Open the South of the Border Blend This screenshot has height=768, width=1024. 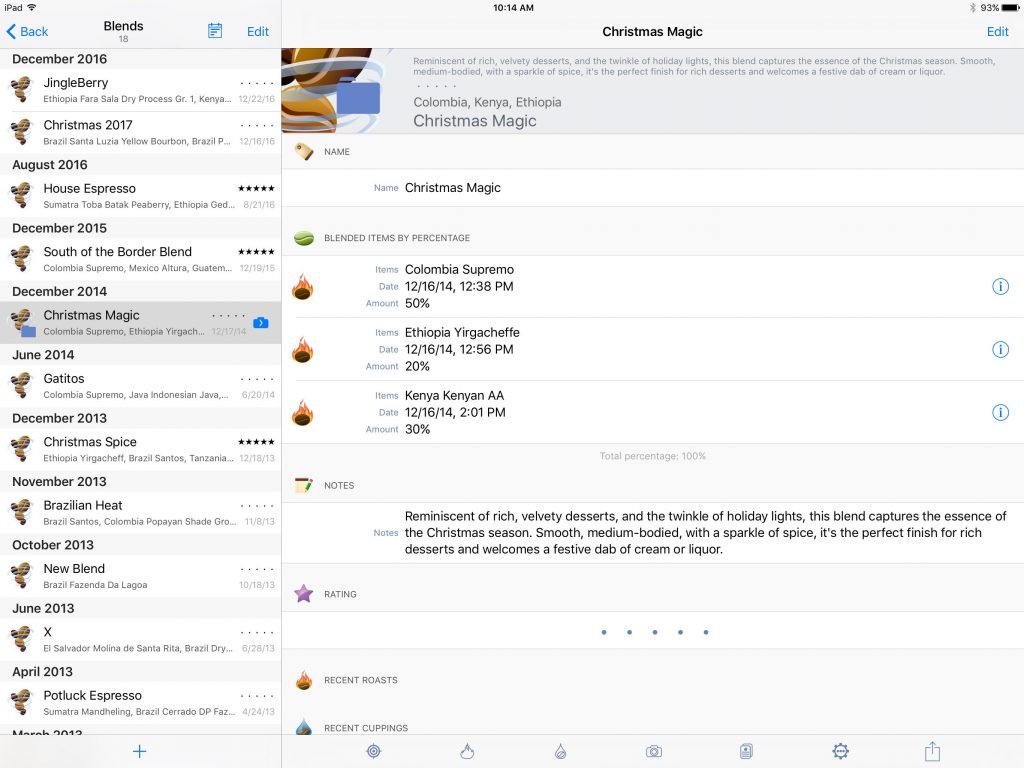(140, 259)
